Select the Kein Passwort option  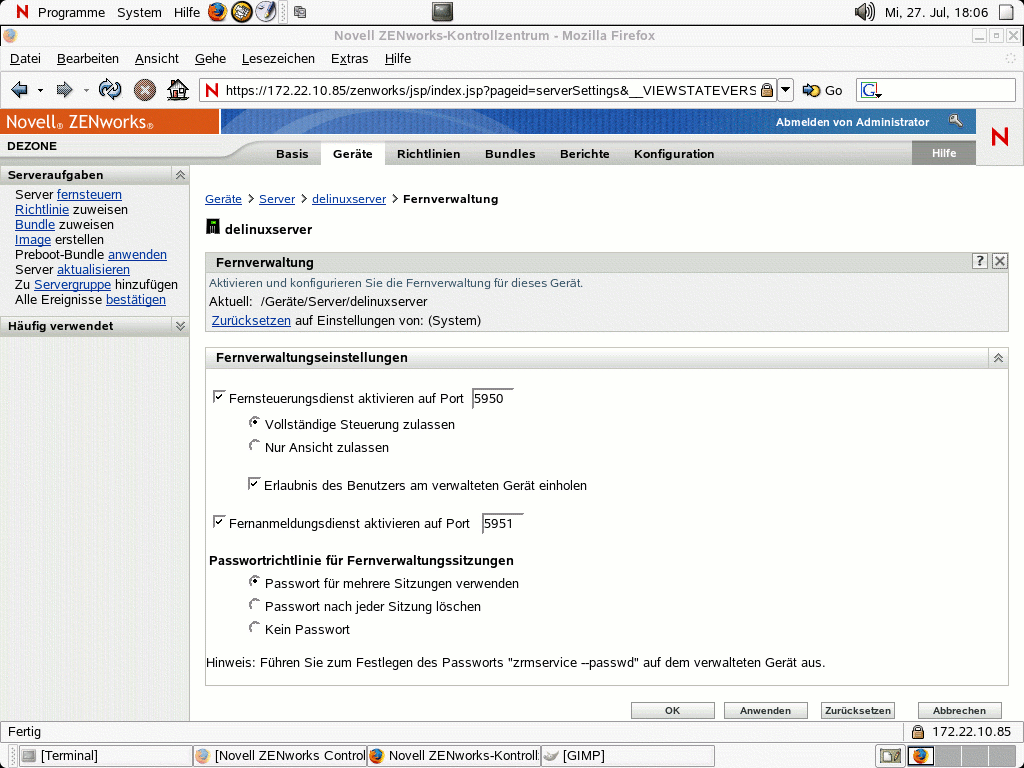click(255, 628)
